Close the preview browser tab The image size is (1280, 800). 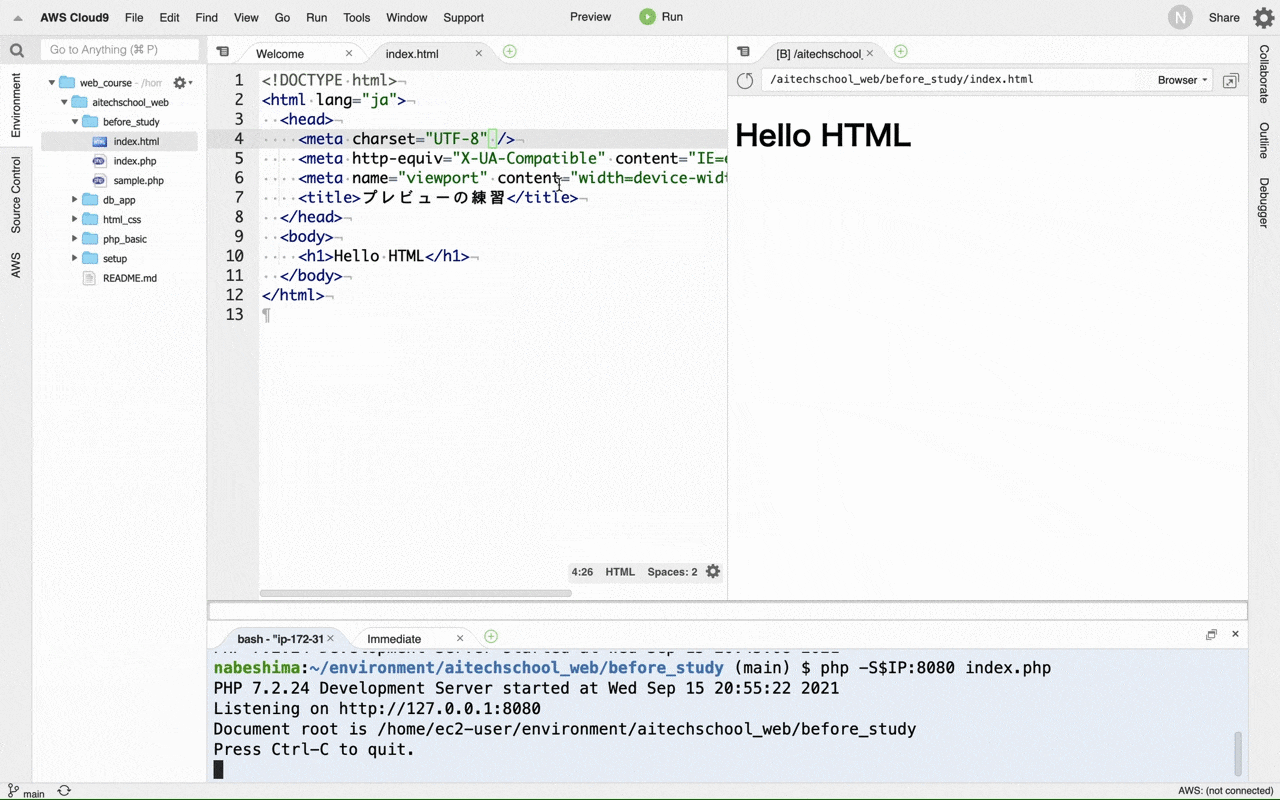point(869,54)
